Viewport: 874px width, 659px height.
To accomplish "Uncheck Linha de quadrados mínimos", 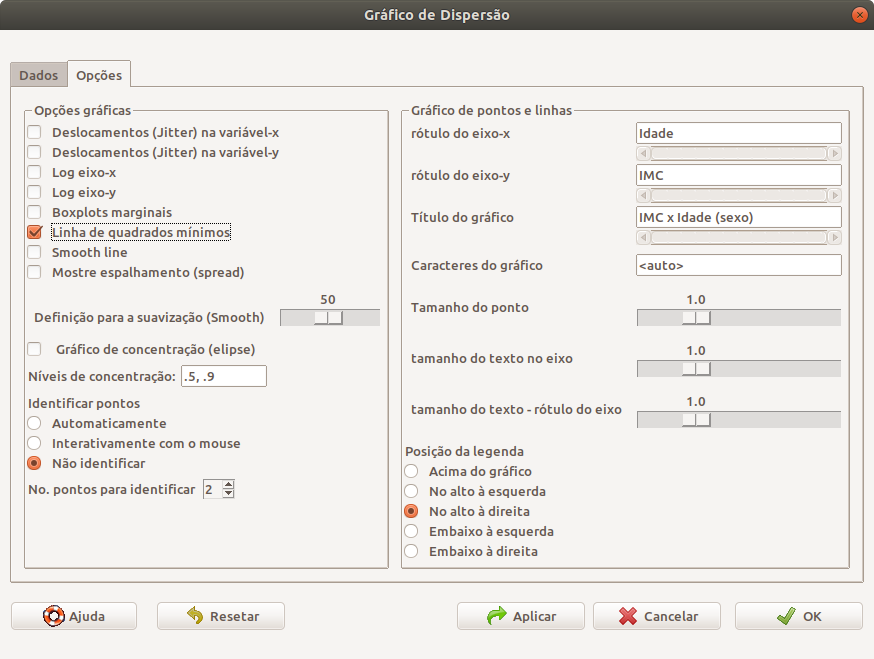I will coord(35,232).
